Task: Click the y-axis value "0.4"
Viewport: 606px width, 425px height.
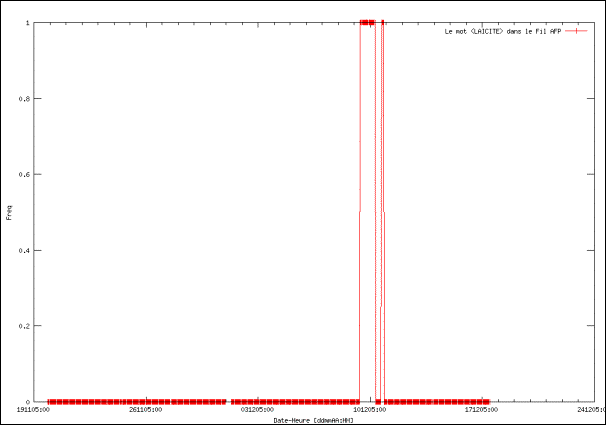Action: point(24,250)
